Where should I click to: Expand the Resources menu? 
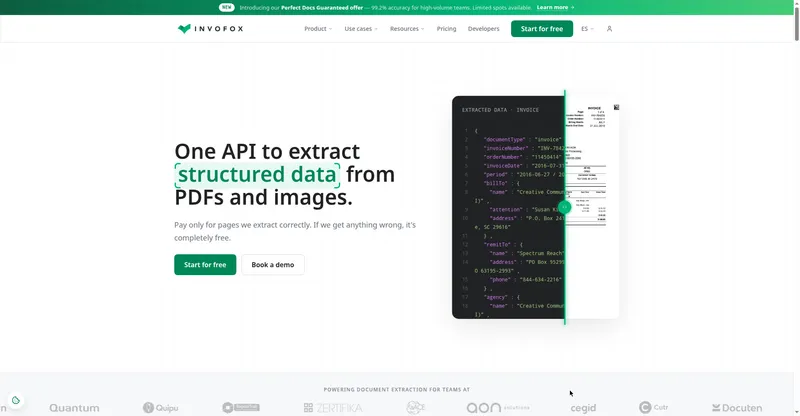click(407, 29)
